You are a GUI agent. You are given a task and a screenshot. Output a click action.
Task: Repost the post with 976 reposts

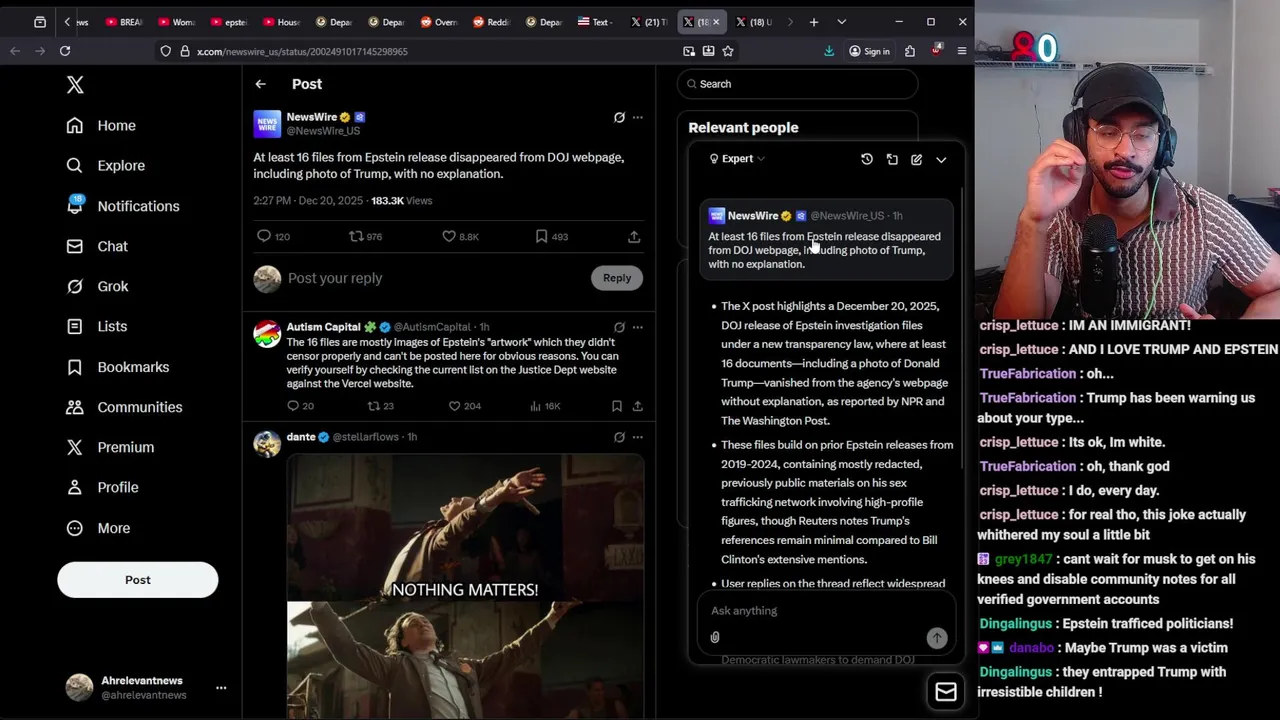[355, 236]
